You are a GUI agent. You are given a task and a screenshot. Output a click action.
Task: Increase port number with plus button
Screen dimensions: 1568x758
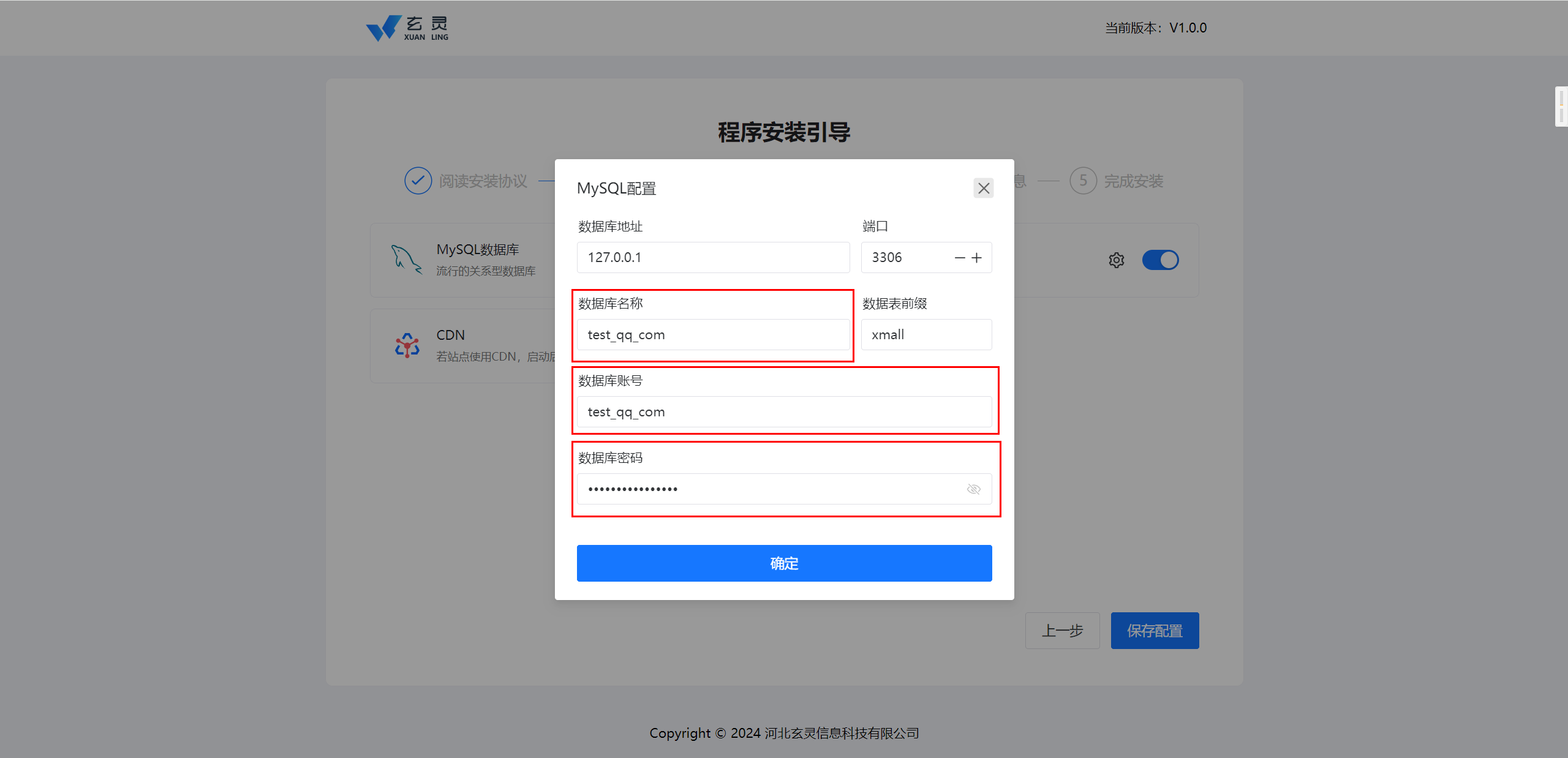click(x=977, y=258)
